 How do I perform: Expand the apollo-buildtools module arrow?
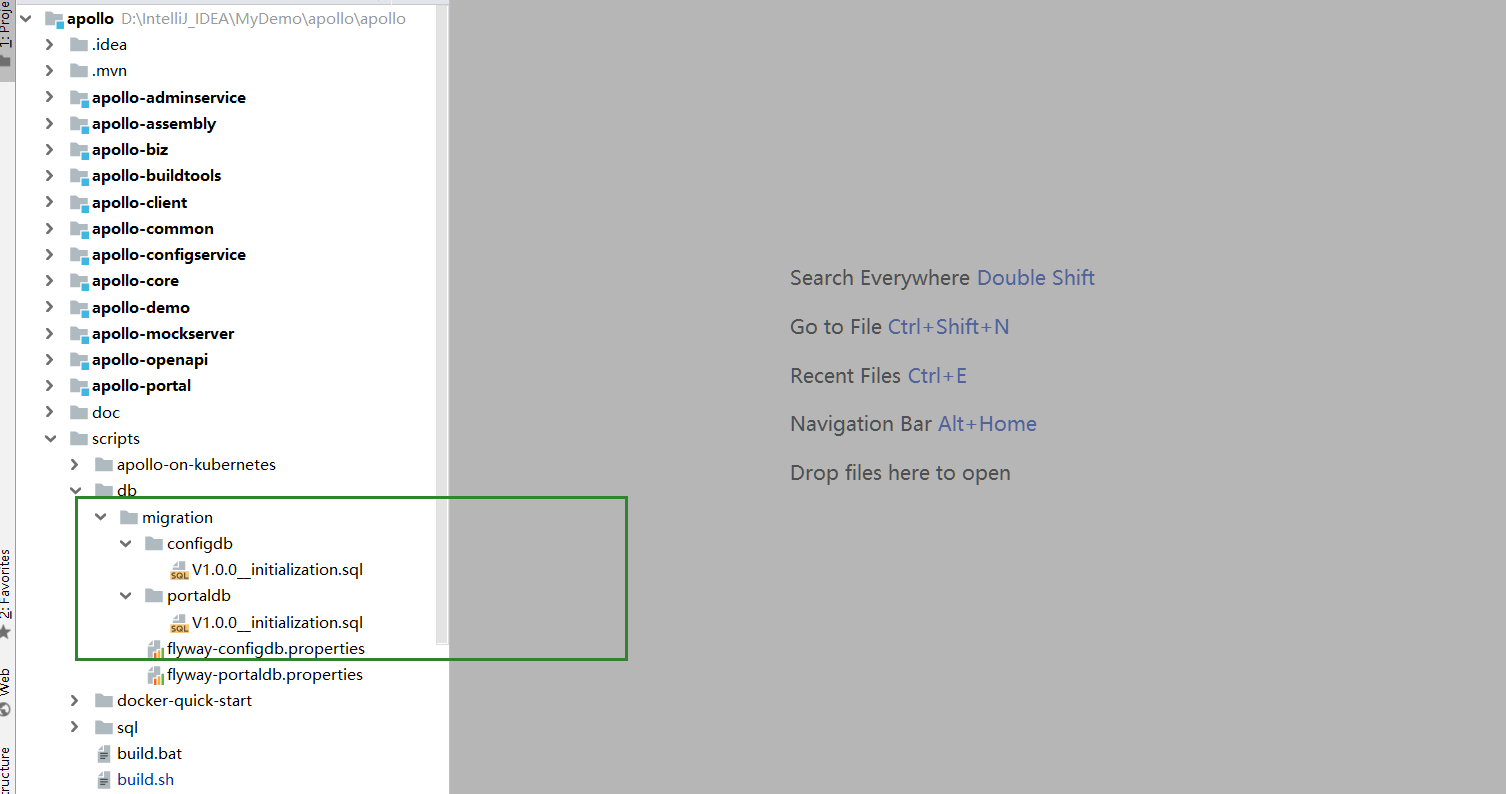click(x=49, y=176)
